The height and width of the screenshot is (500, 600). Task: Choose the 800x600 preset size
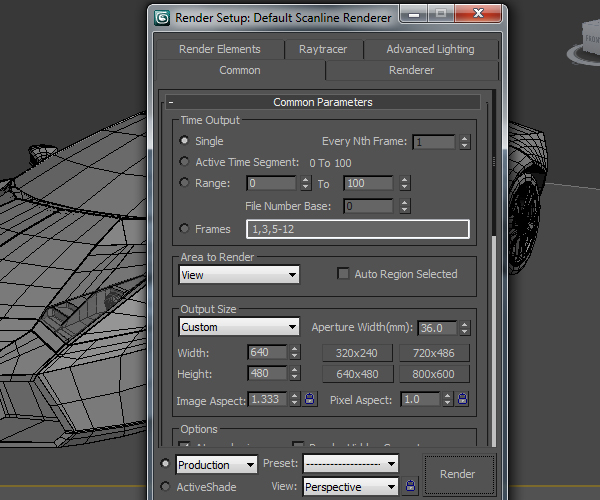click(434, 374)
